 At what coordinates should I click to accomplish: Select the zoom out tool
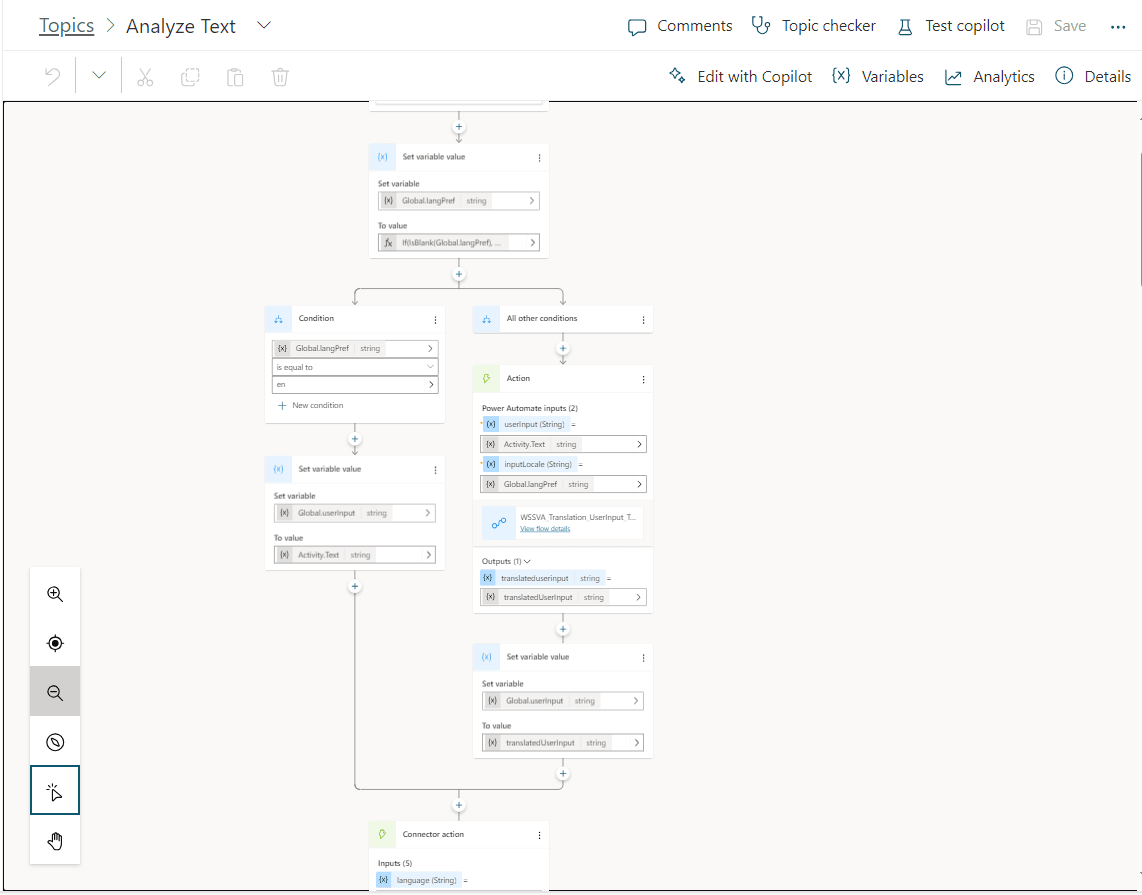54,691
